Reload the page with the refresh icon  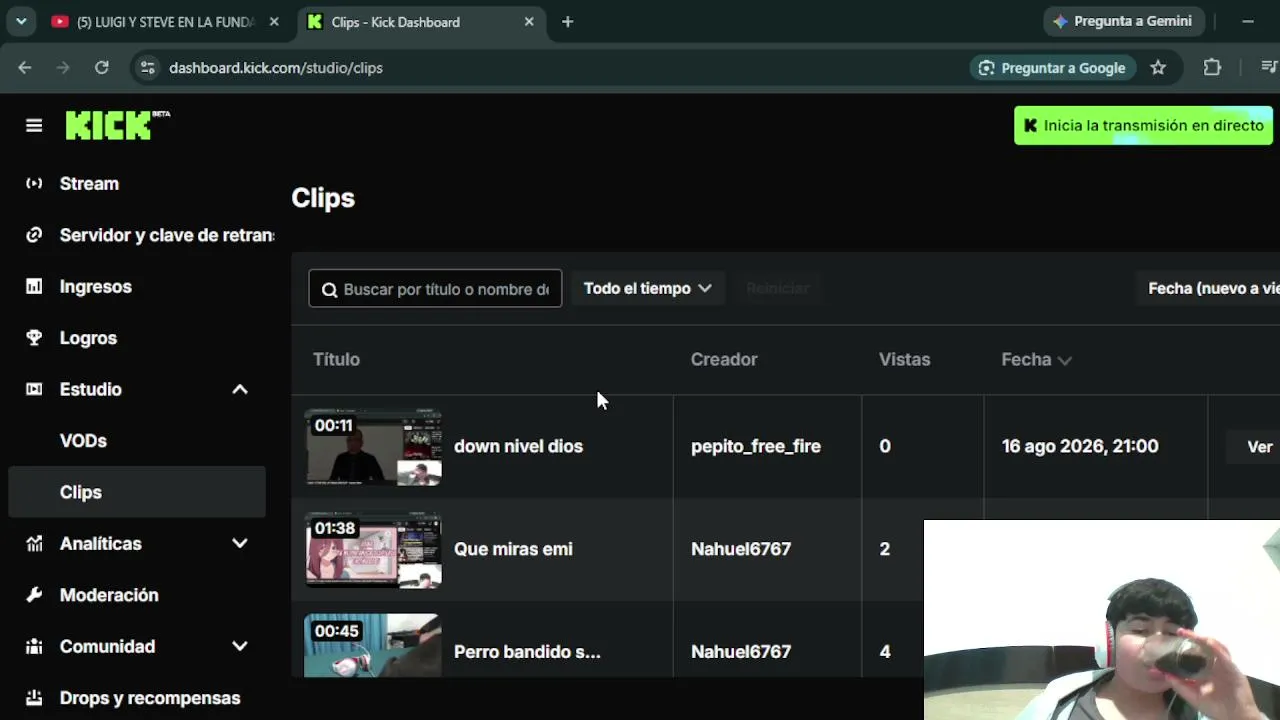(102, 67)
